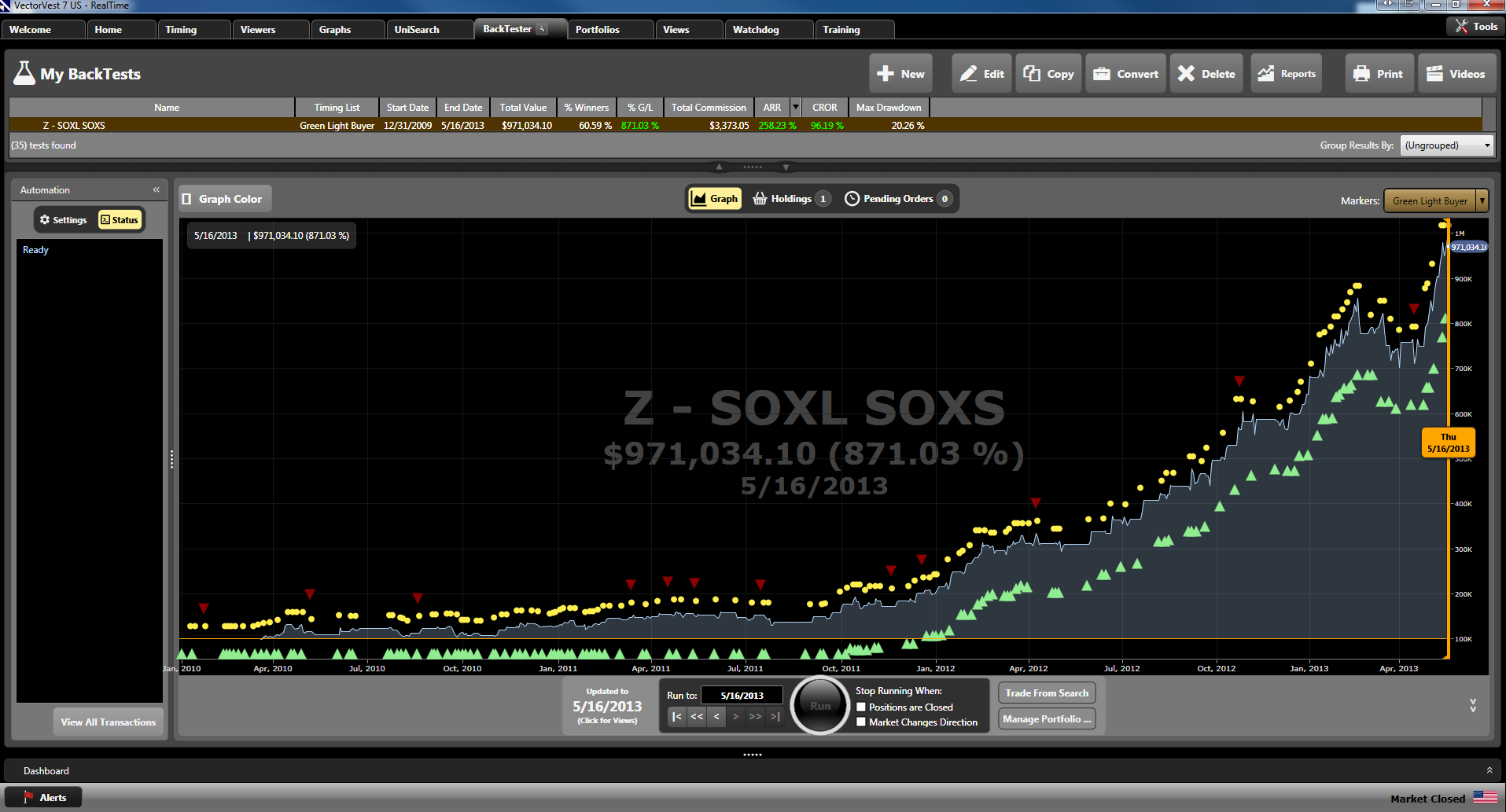
Task: Open the Reports chart icon
Action: [1266, 73]
